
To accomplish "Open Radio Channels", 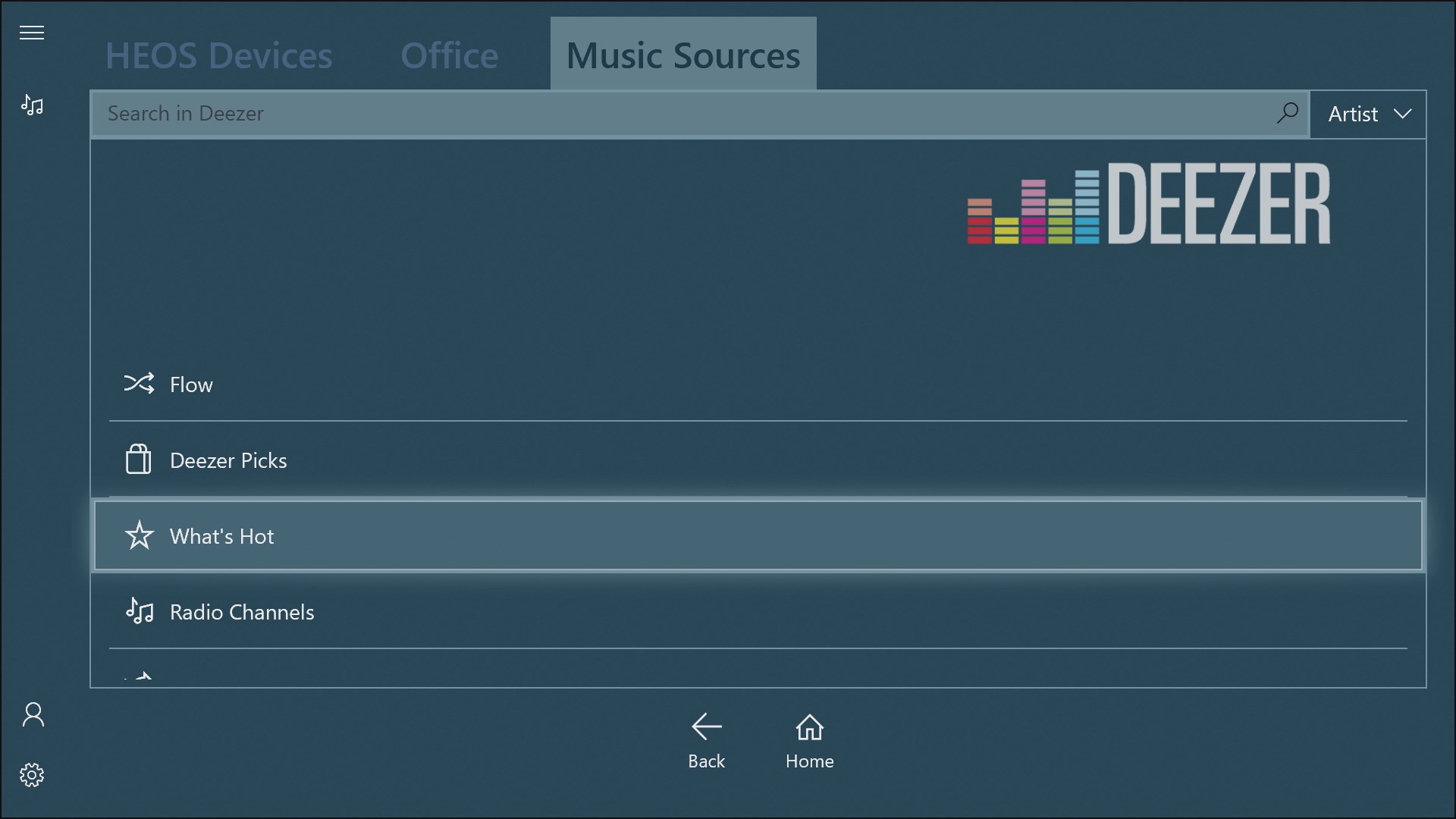I will (x=242, y=611).
